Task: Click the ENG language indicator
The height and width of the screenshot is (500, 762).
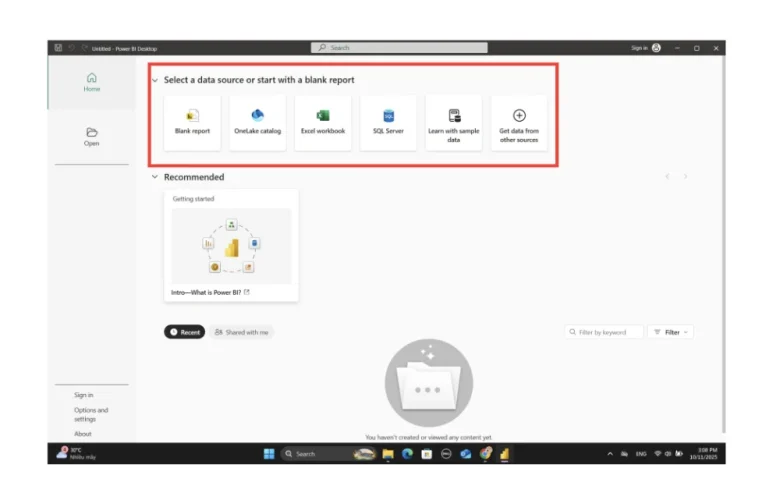Action: 641,454
